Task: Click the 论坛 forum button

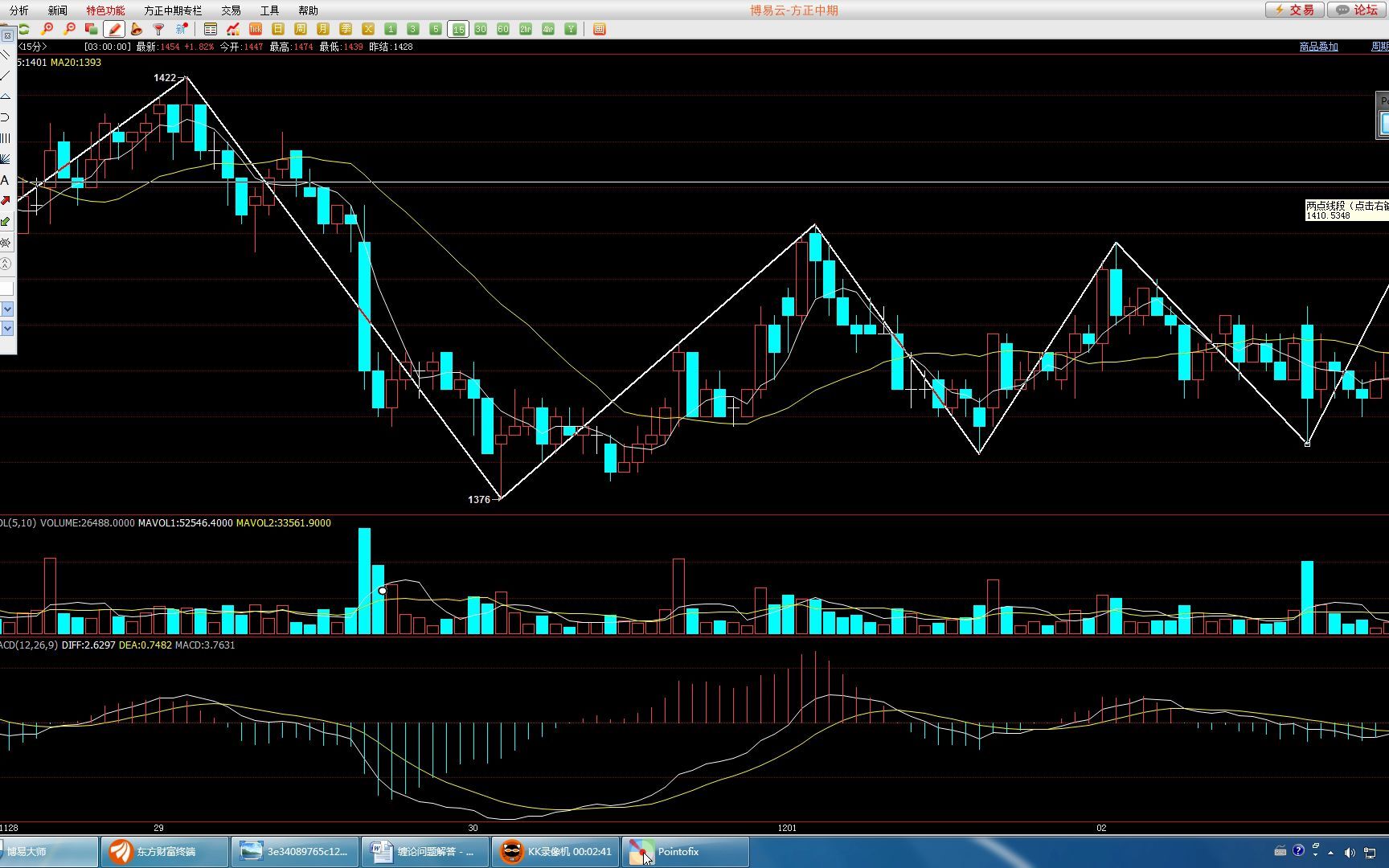Action: tap(1357, 10)
